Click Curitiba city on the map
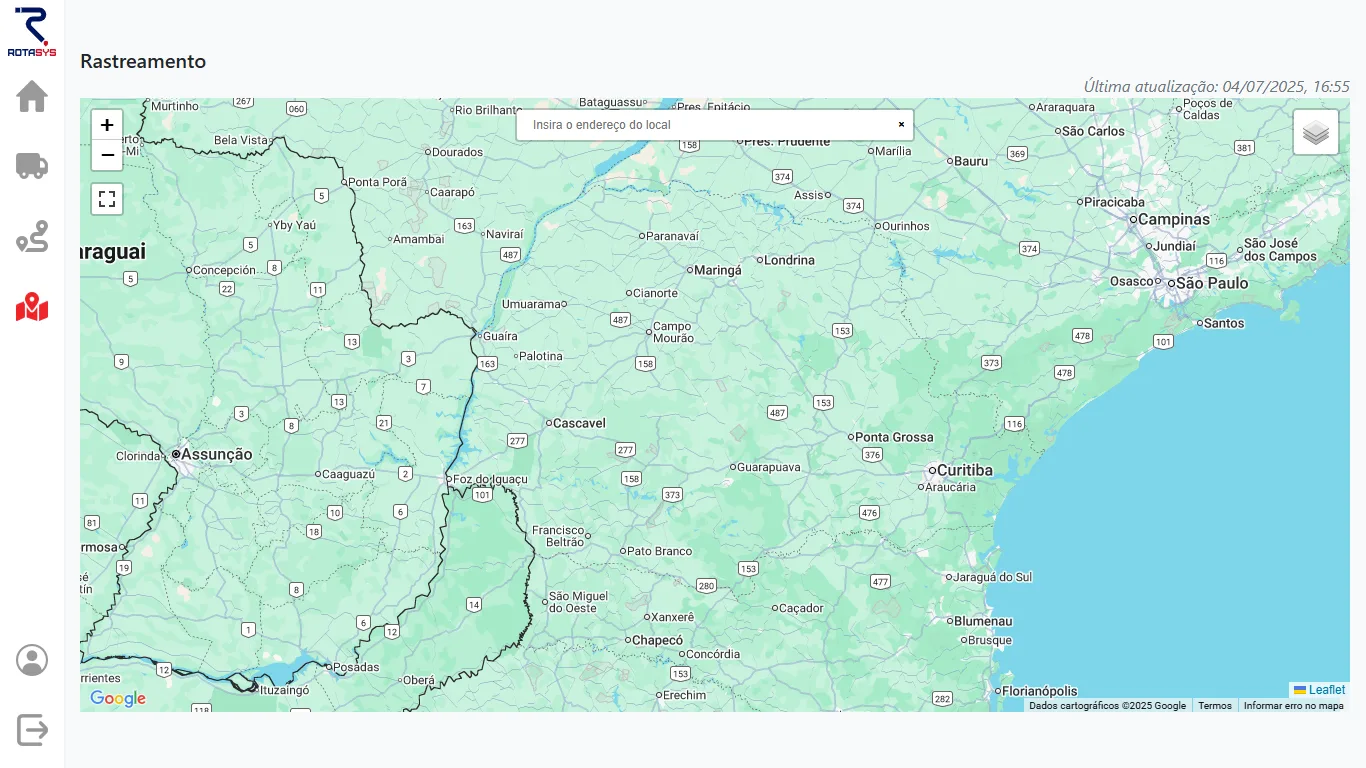 [964, 470]
